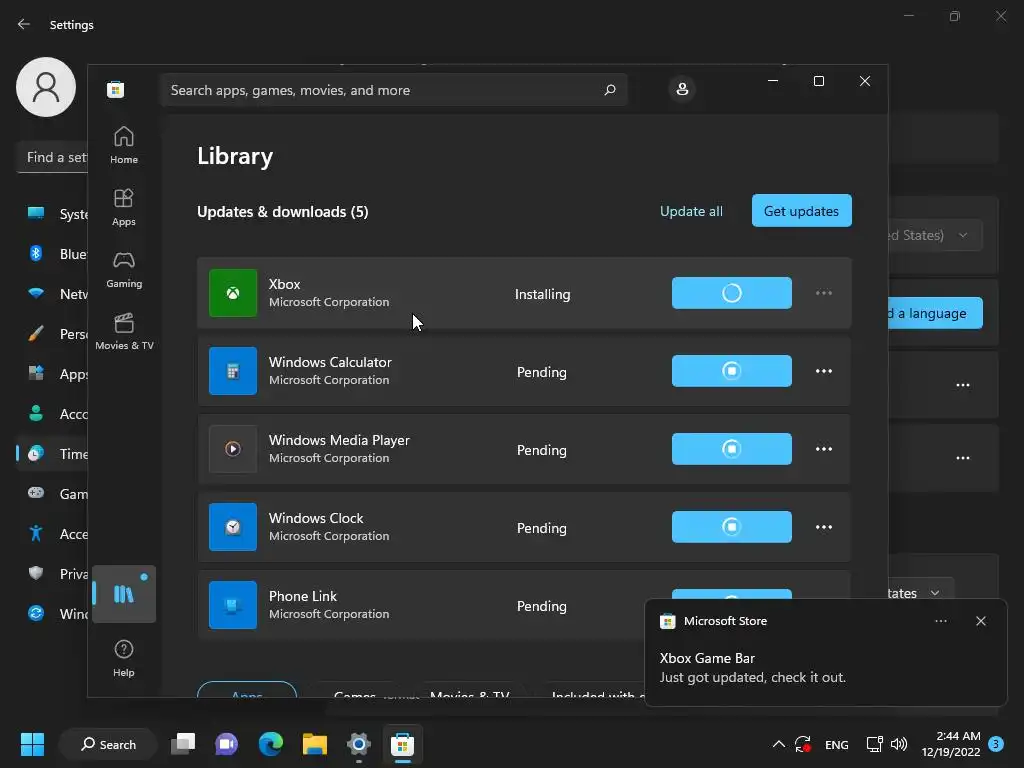Viewport: 1024px width, 768px height.
Task: Stop the pending Windows Clock update
Action: tap(731, 527)
